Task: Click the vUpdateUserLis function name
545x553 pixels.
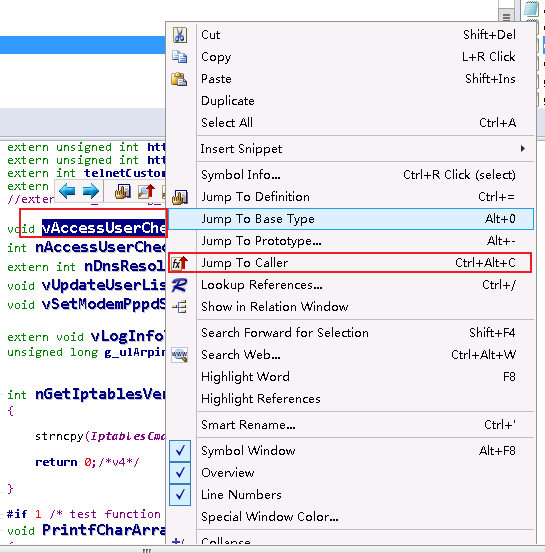Action: [x=103, y=285]
